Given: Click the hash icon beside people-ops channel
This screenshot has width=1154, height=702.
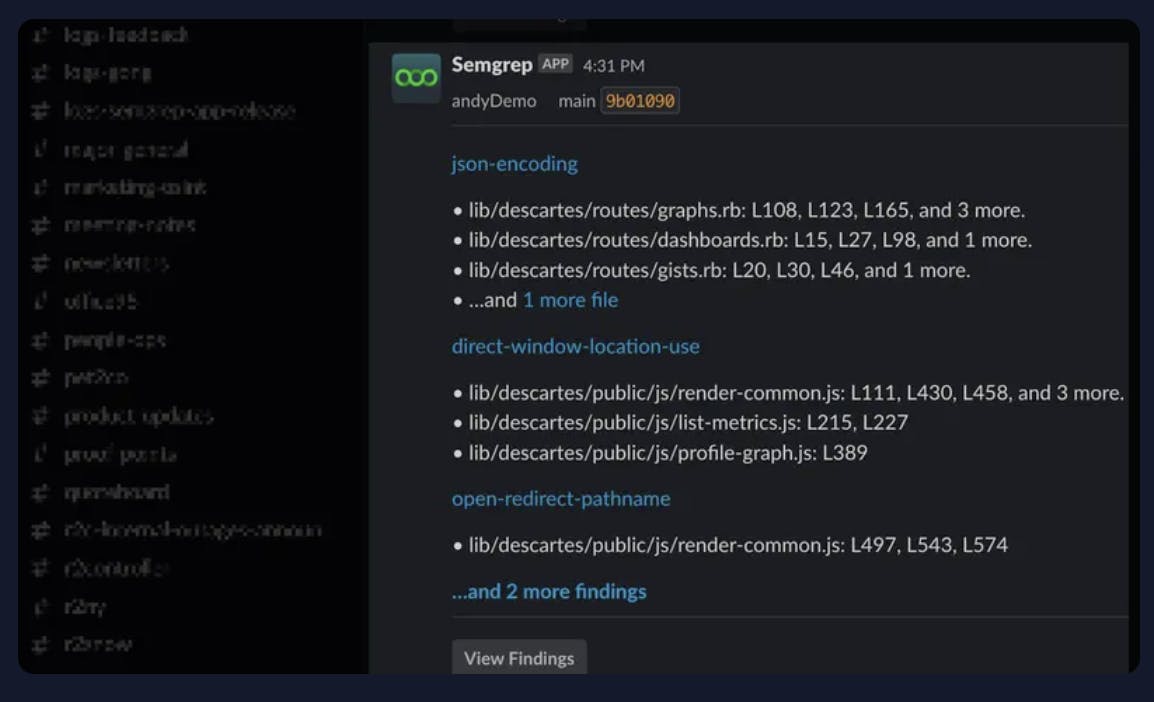Looking at the screenshot, I should 41,340.
